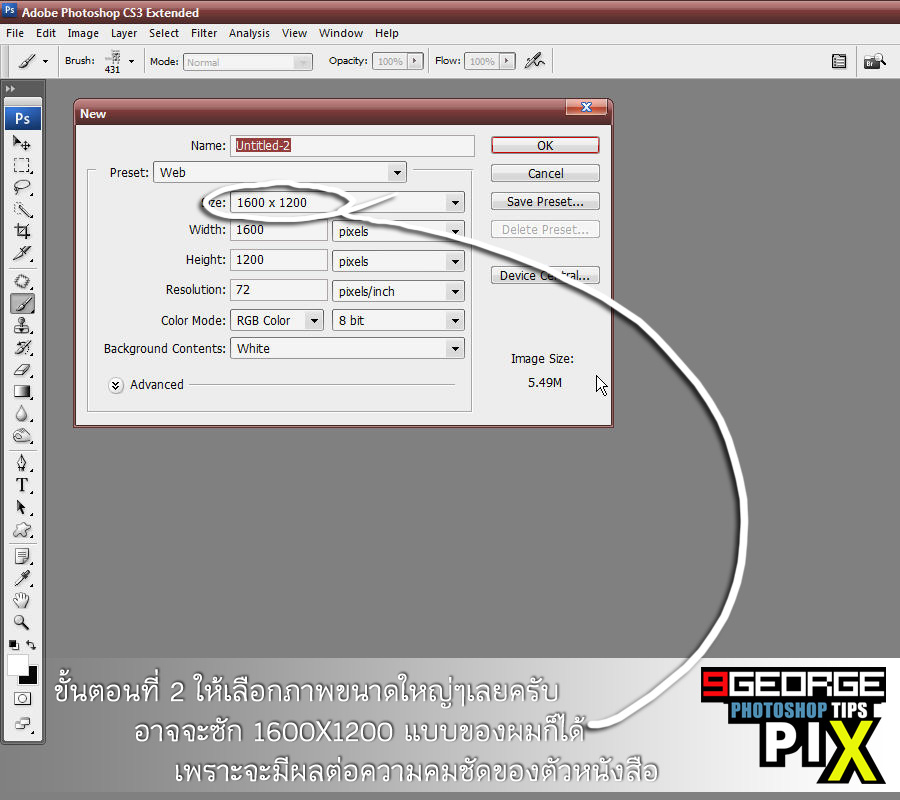Open the Preset dropdown showing Web

pyautogui.click(x=280, y=172)
